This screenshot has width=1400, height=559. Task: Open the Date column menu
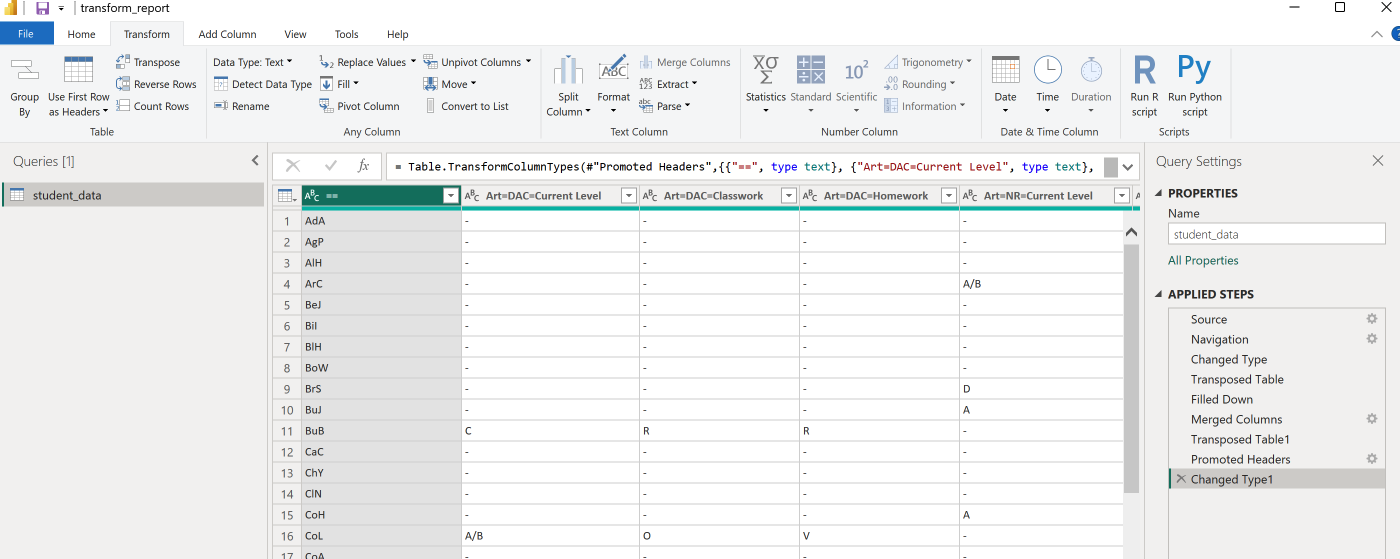(x=1005, y=84)
